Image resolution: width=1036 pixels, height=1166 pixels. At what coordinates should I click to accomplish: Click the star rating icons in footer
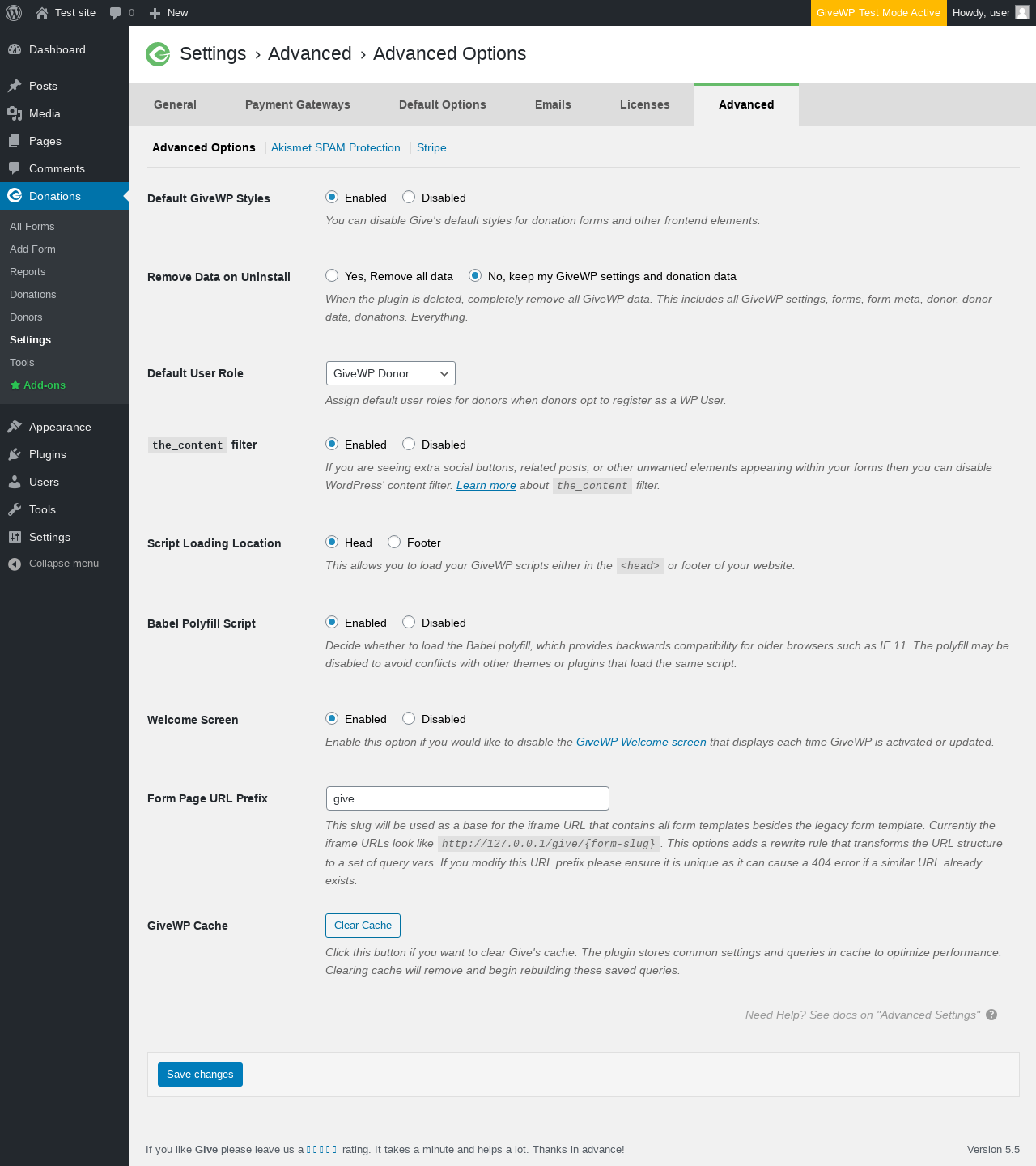coord(322,1149)
